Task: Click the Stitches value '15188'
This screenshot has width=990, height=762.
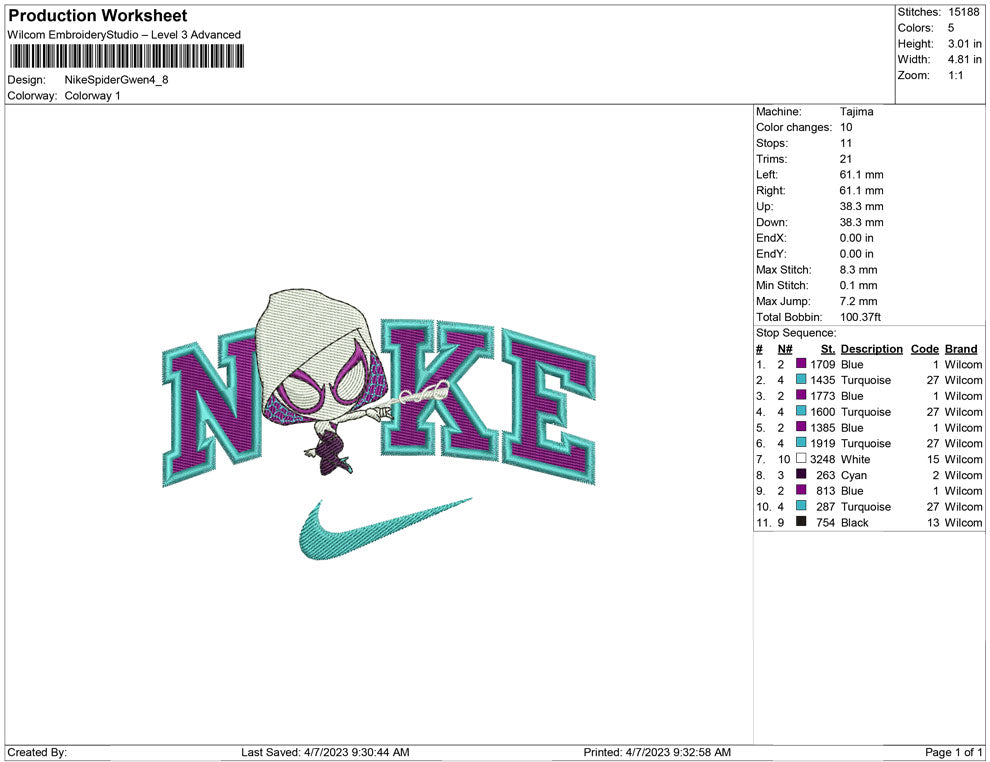Action: tap(963, 12)
